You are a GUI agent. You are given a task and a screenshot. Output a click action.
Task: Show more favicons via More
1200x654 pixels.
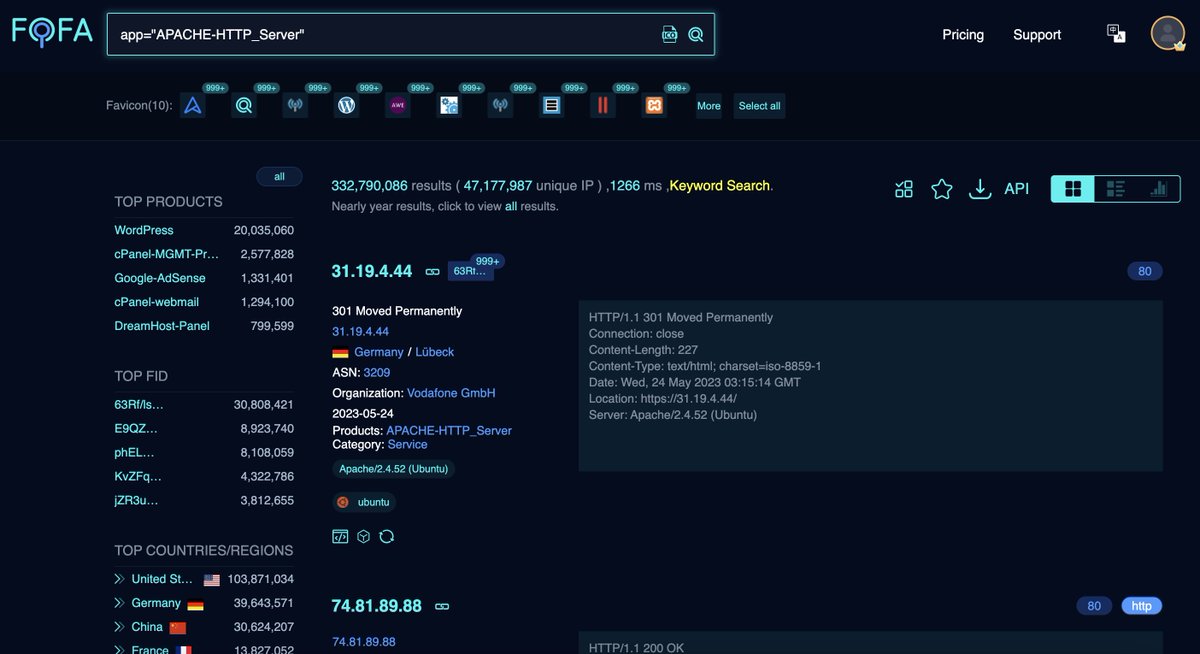(x=709, y=106)
